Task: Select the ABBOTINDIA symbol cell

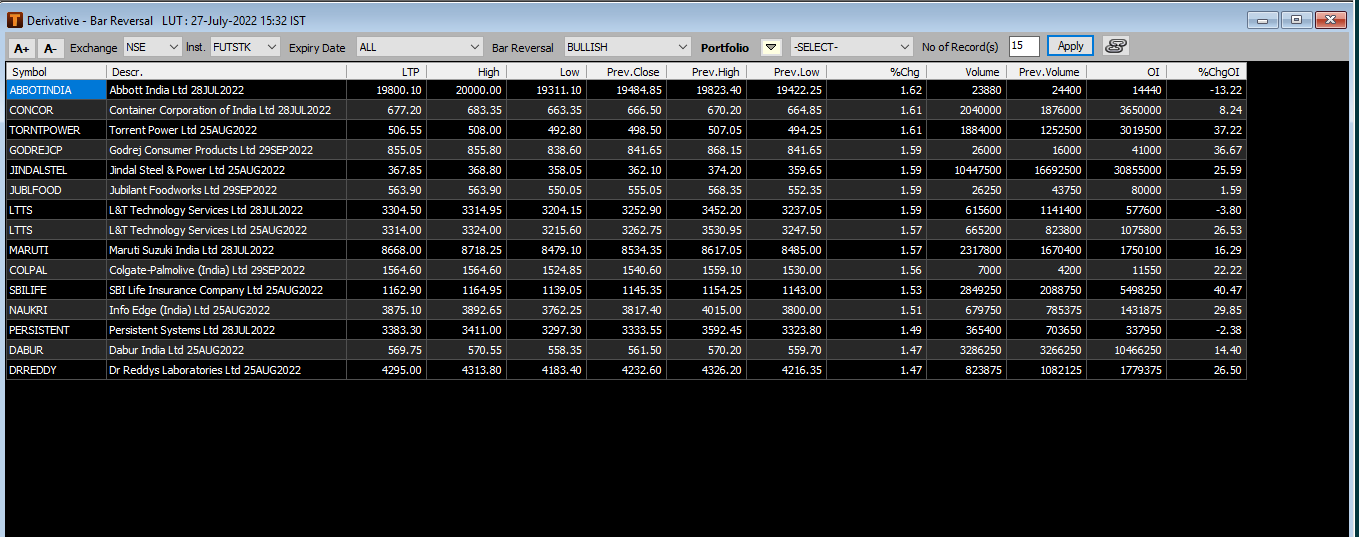Action: coord(56,90)
